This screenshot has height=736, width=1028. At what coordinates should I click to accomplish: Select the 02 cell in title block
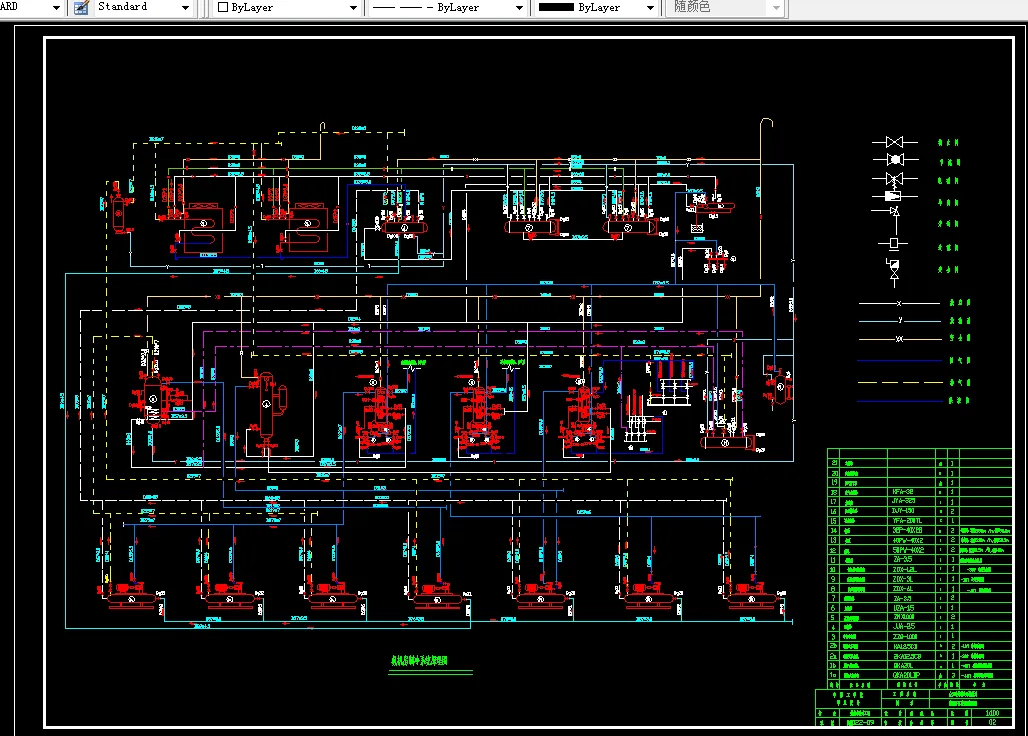(x=993, y=722)
